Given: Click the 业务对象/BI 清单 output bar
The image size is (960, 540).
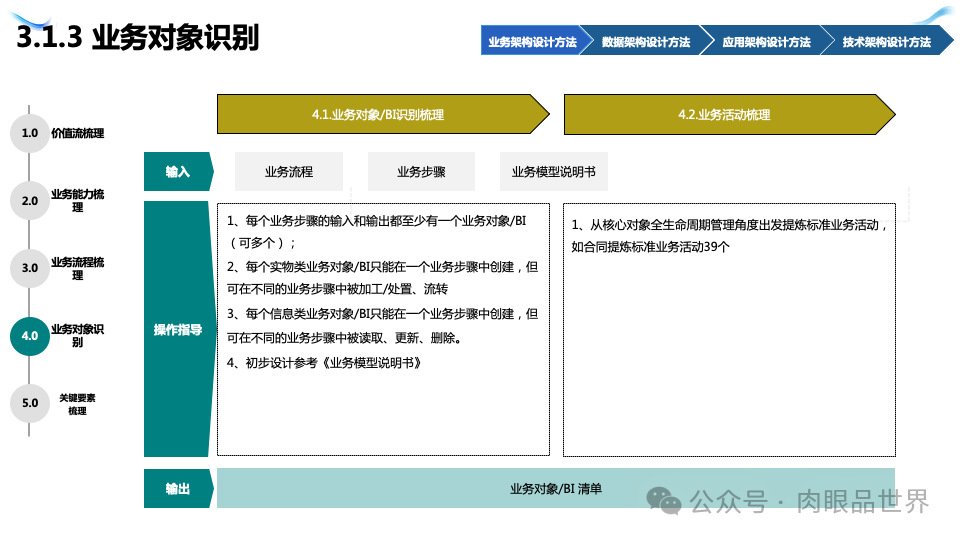Looking at the screenshot, I should click(556, 488).
